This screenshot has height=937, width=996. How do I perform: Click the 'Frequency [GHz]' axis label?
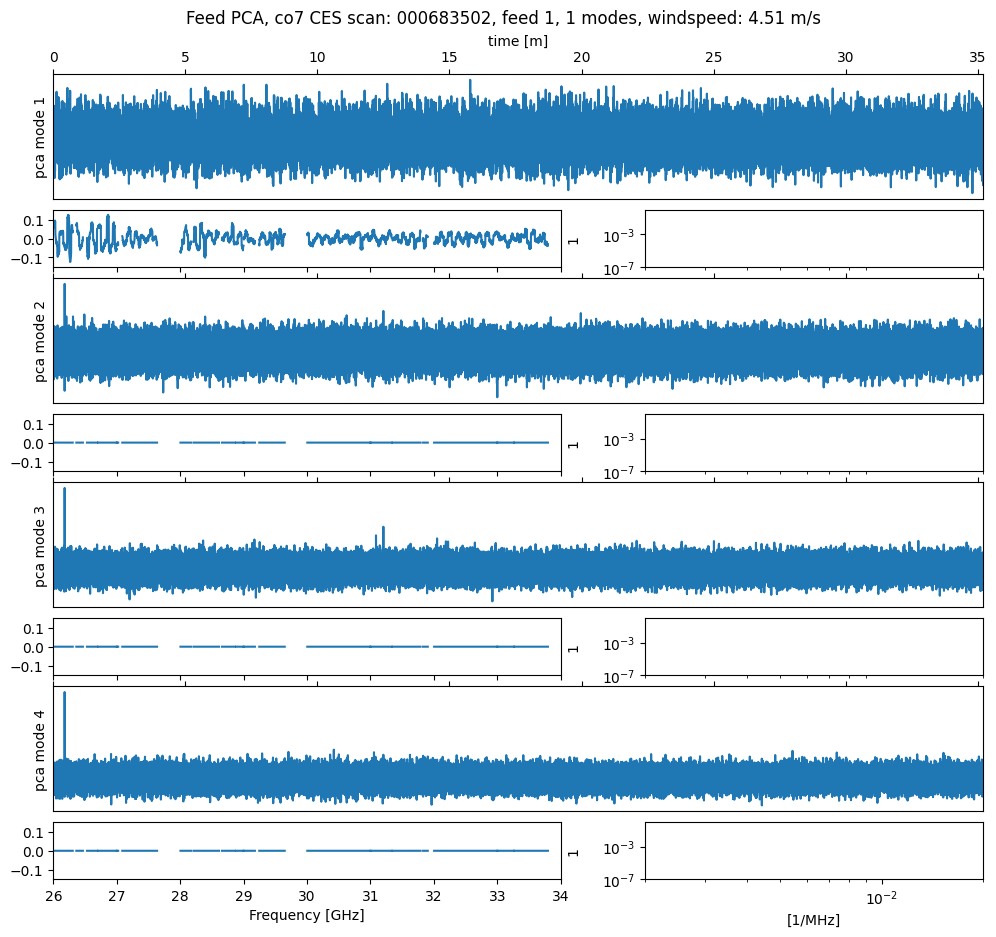click(306, 915)
